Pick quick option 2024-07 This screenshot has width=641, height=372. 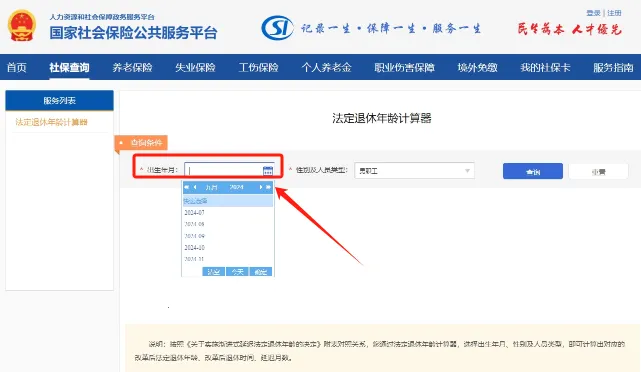[x=195, y=213]
